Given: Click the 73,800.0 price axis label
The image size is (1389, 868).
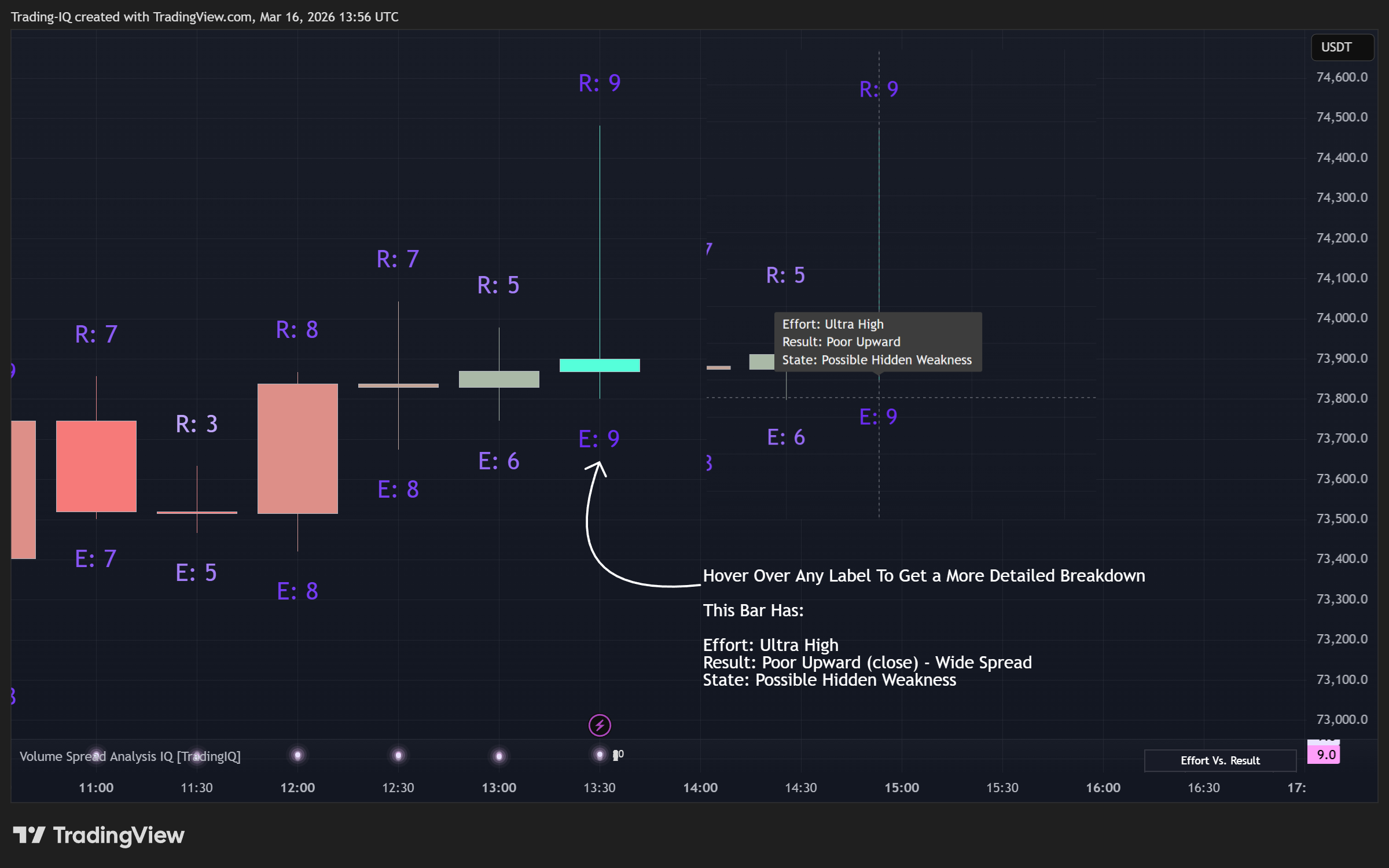Looking at the screenshot, I should 1342,399.
